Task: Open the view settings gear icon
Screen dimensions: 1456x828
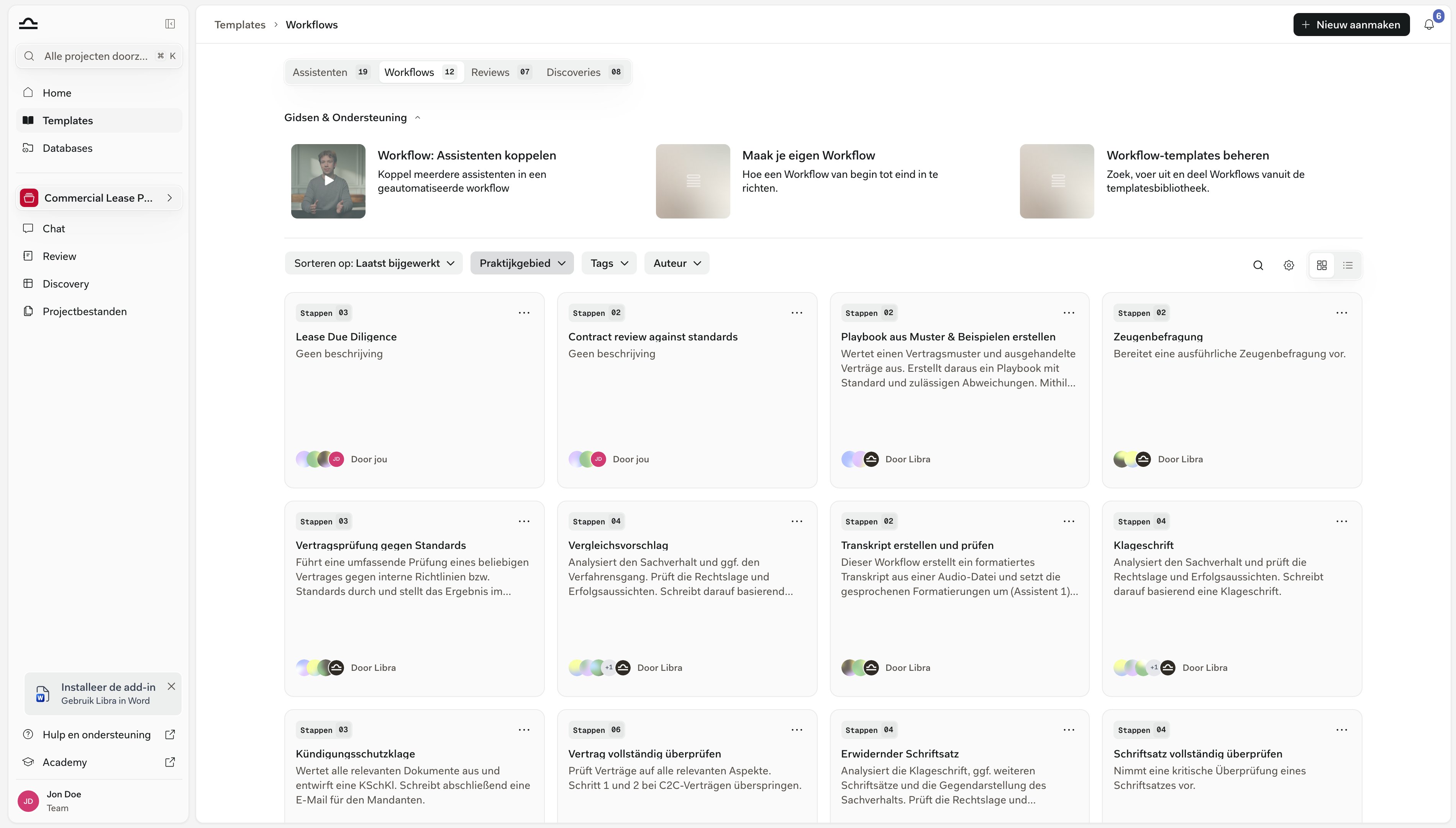Action: (1288, 265)
